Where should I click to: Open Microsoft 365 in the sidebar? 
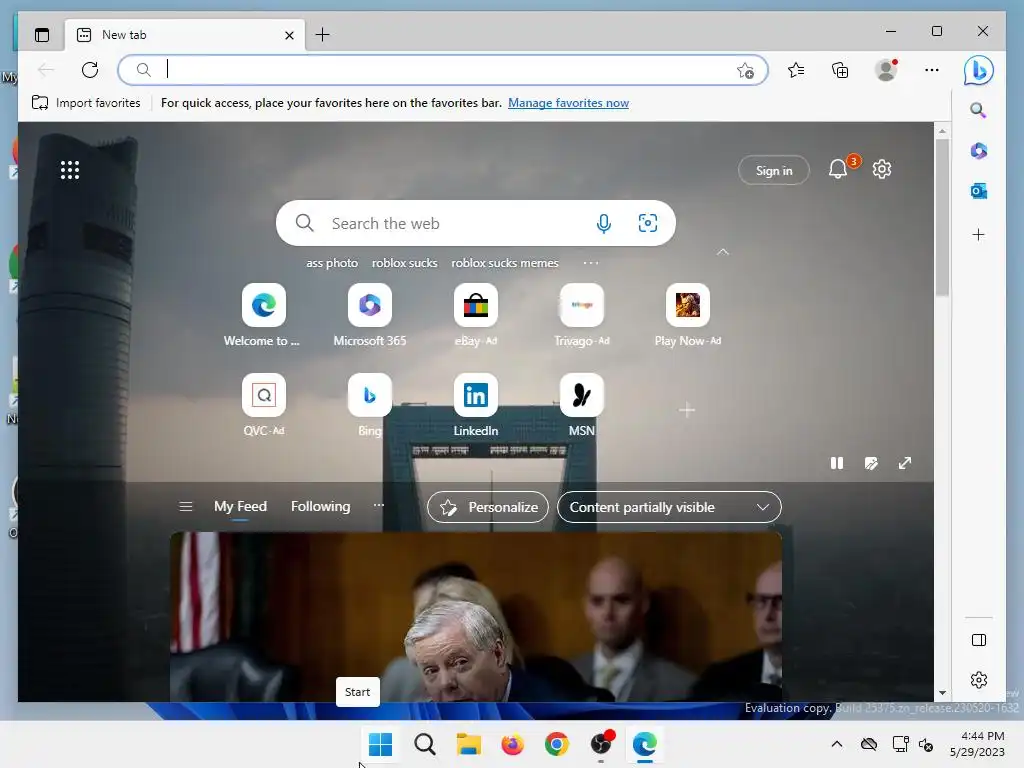978,151
